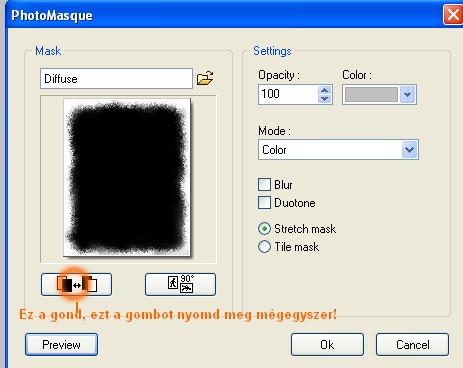Click the Mode combo box showing Color

[338, 150]
